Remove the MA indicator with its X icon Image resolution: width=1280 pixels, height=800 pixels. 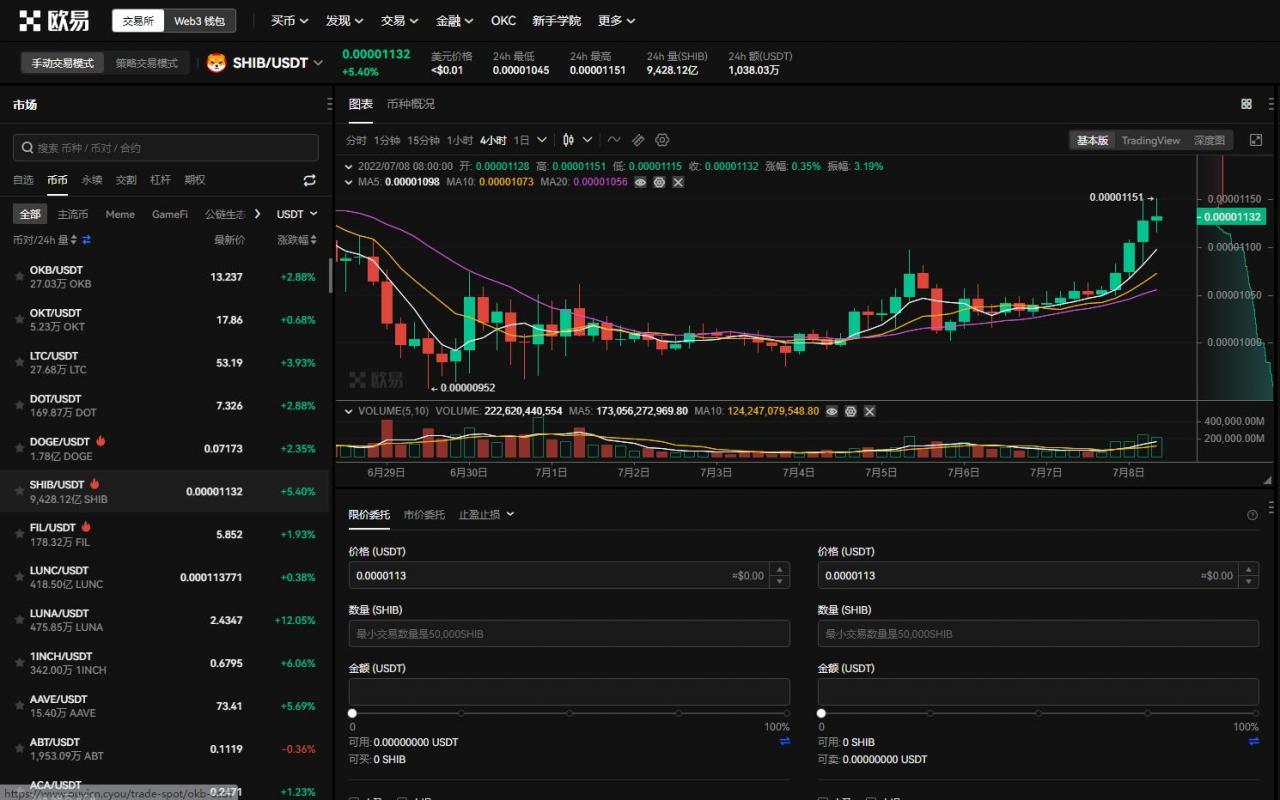(x=678, y=182)
